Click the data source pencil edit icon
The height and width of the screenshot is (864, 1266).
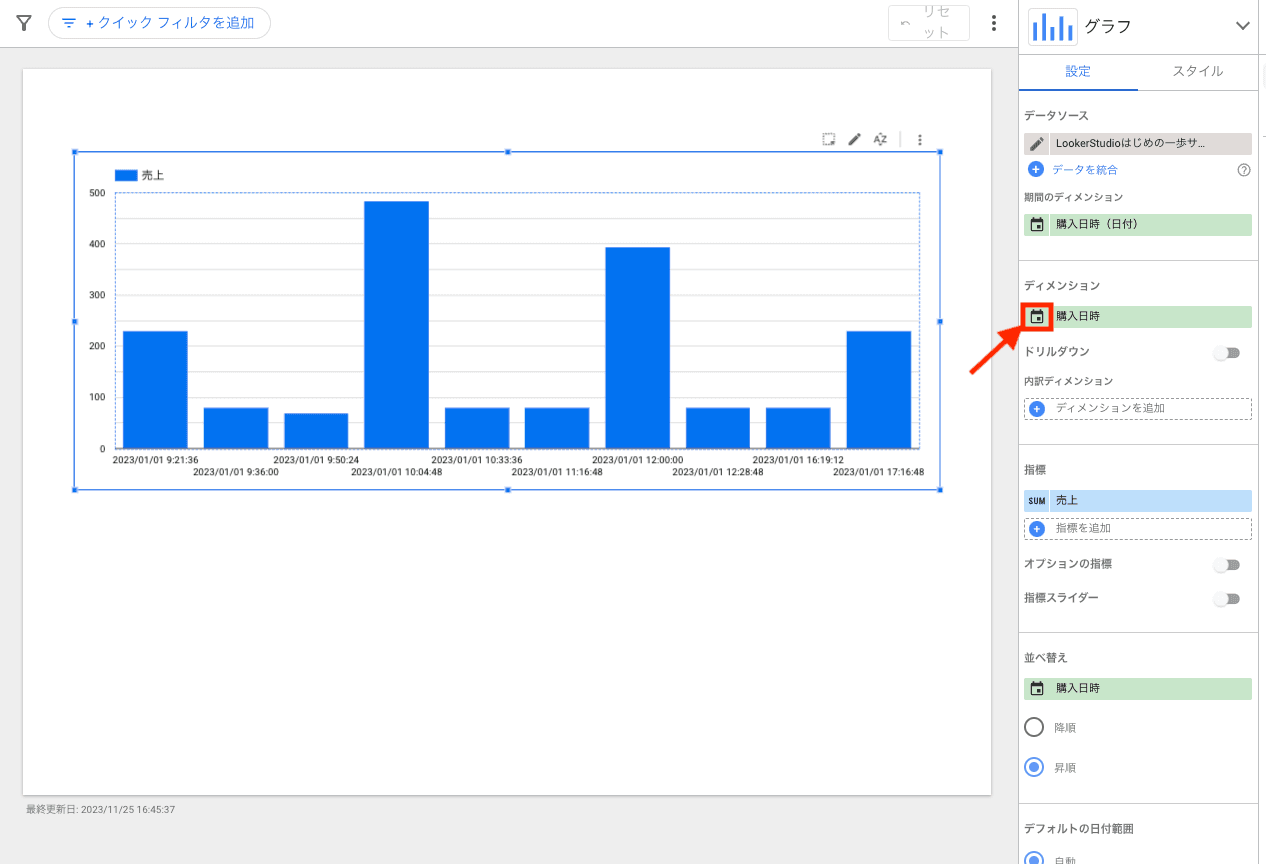pos(1037,144)
